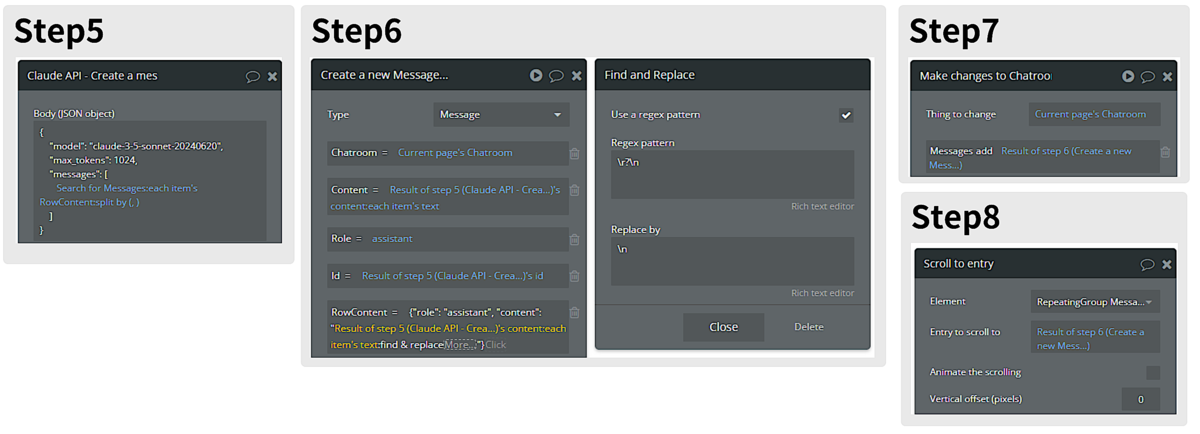This screenshot has width=1200, height=434.
Task: Open comment icon on Claude API step
Action: [x=253, y=76]
